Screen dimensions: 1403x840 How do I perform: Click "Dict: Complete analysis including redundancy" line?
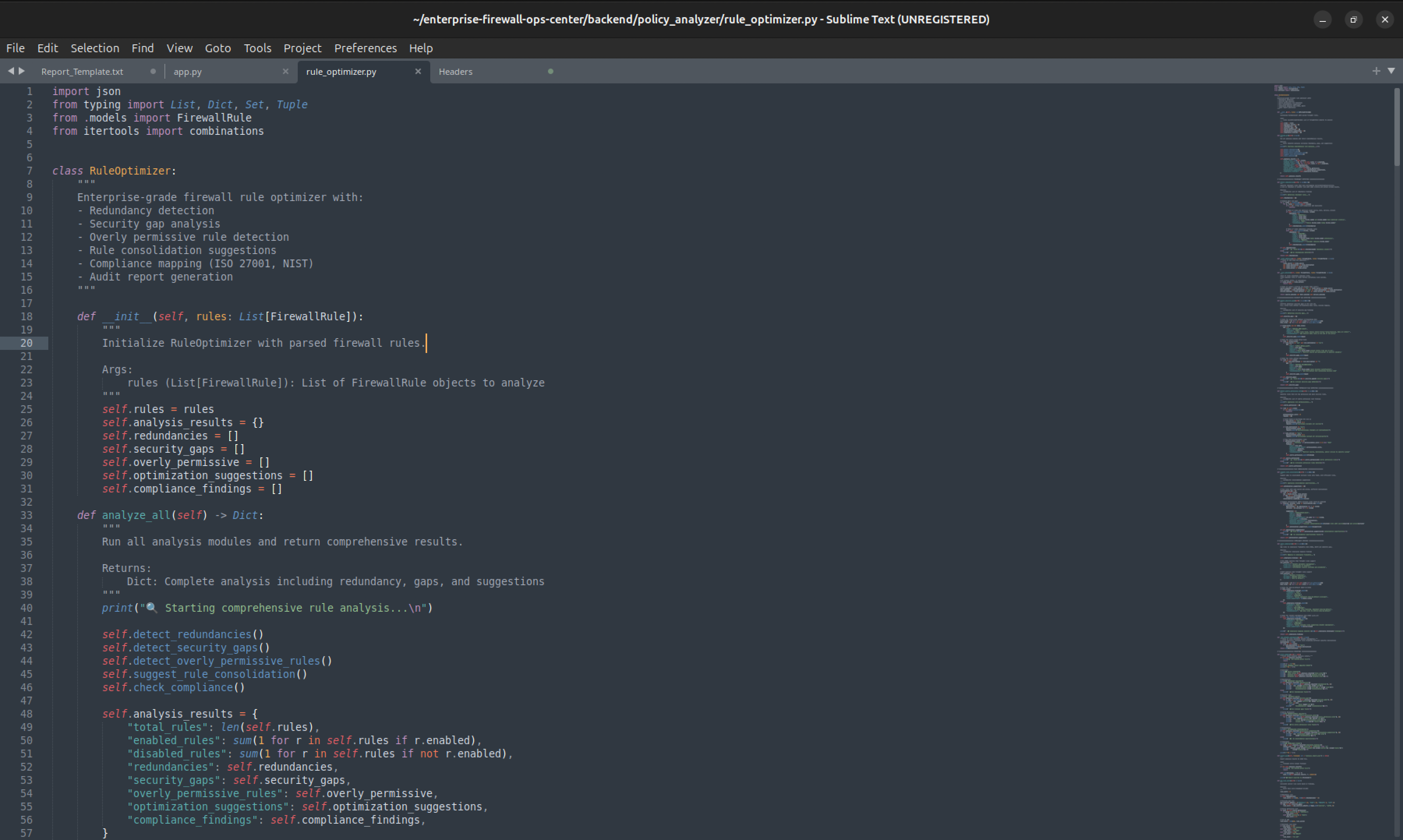click(x=335, y=581)
